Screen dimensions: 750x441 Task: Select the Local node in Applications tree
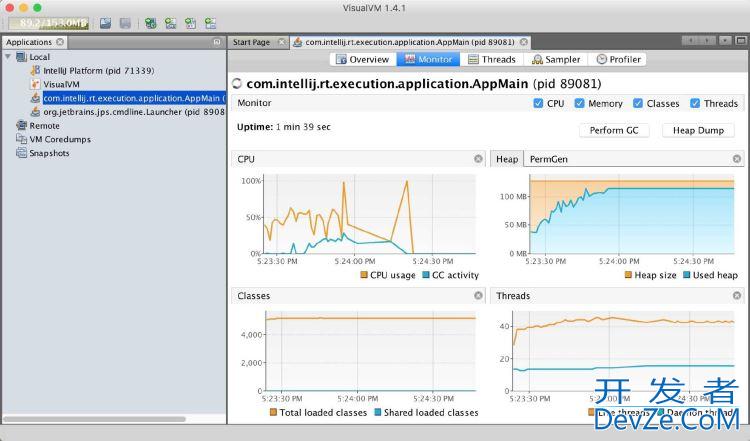[x=40, y=57]
